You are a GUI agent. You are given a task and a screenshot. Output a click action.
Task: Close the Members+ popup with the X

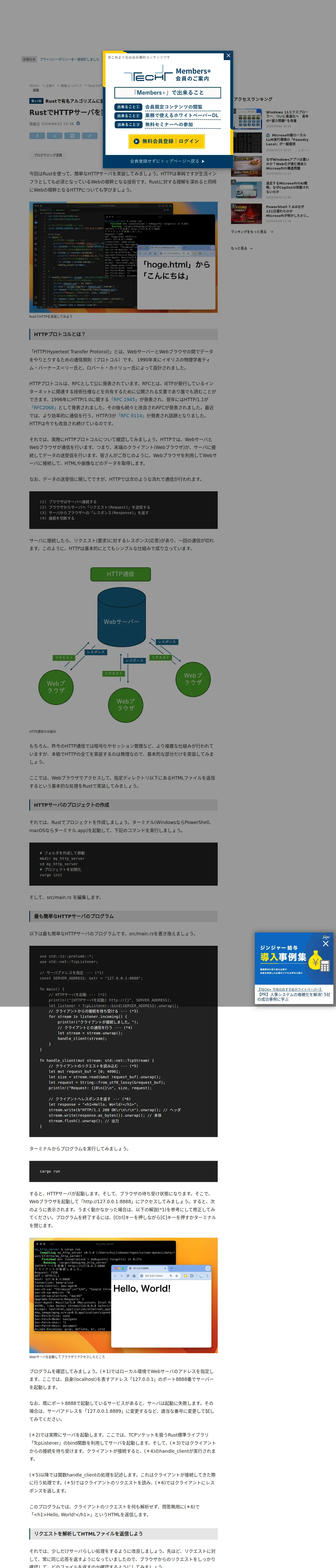click(x=228, y=56)
